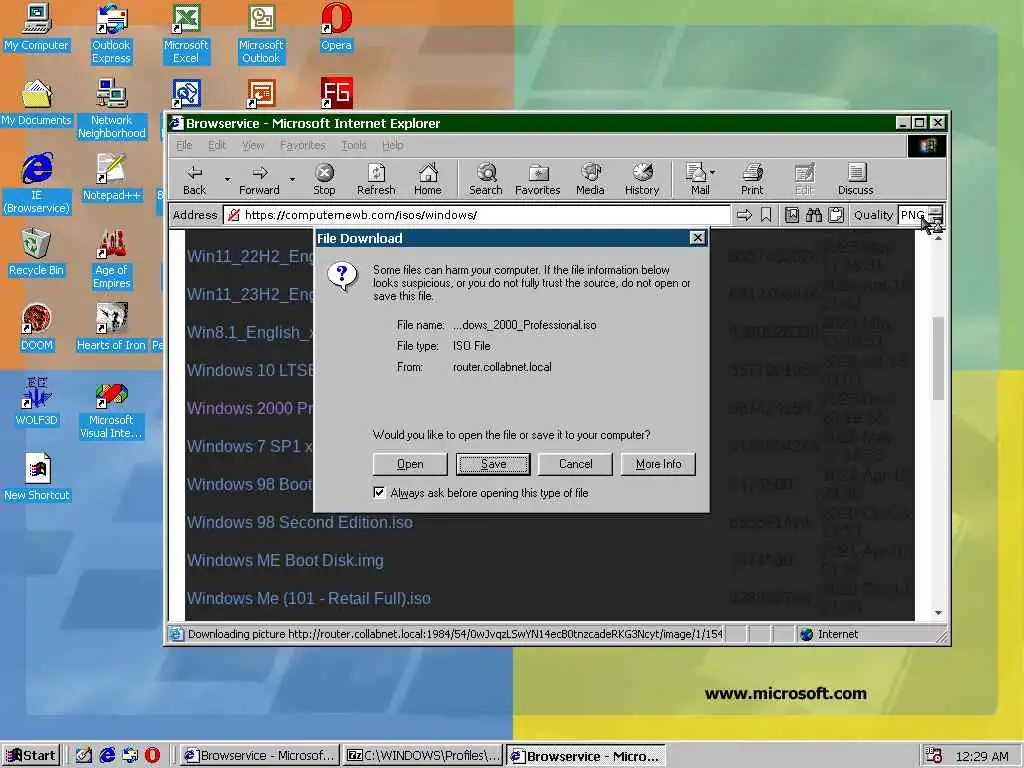Image resolution: width=1024 pixels, height=768 pixels.
Task: Click the Back toolbar icon
Action: [x=195, y=180]
